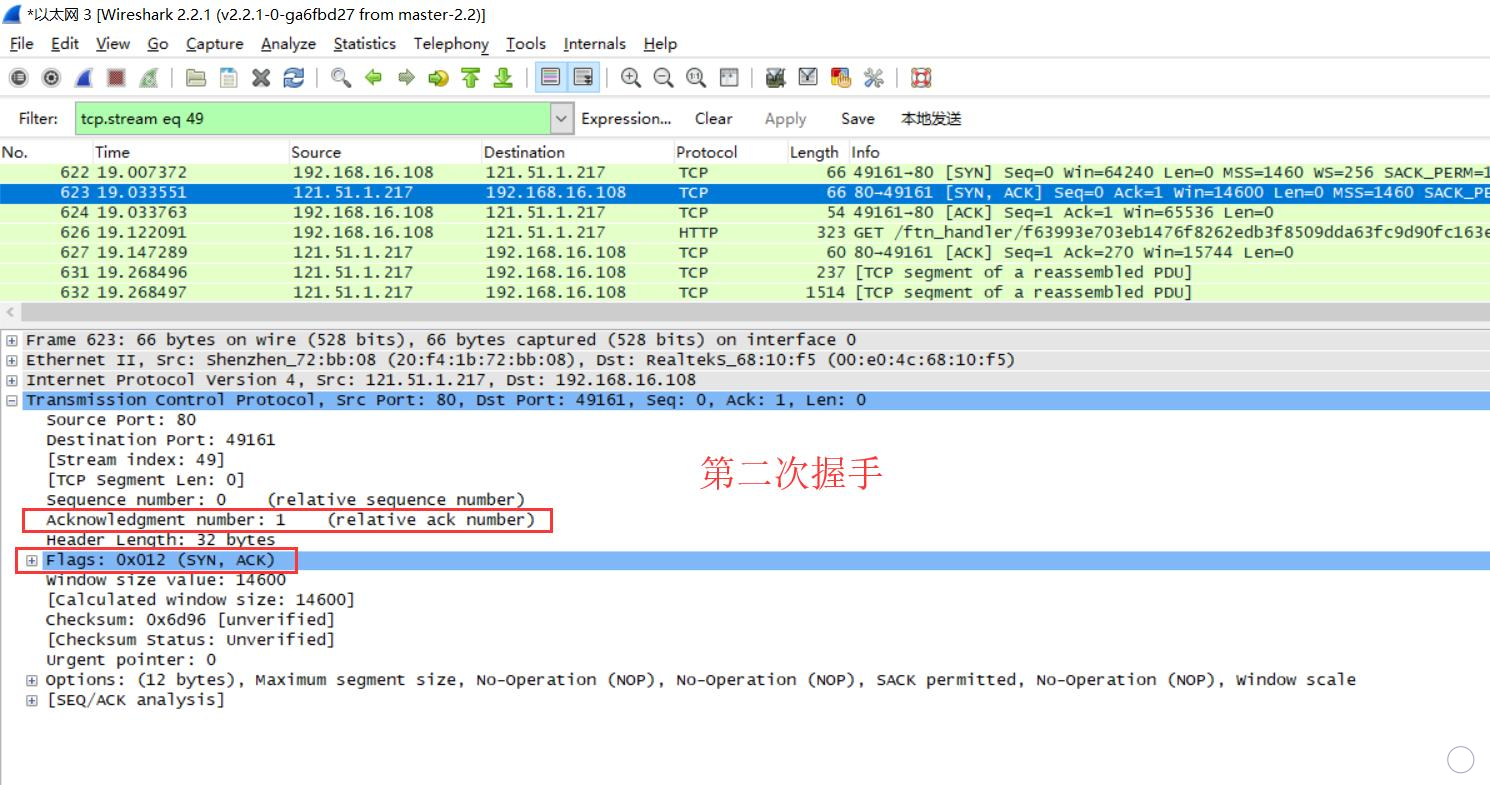1490x785 pixels.
Task: Toggle packet list colorization
Action: [x=549, y=78]
